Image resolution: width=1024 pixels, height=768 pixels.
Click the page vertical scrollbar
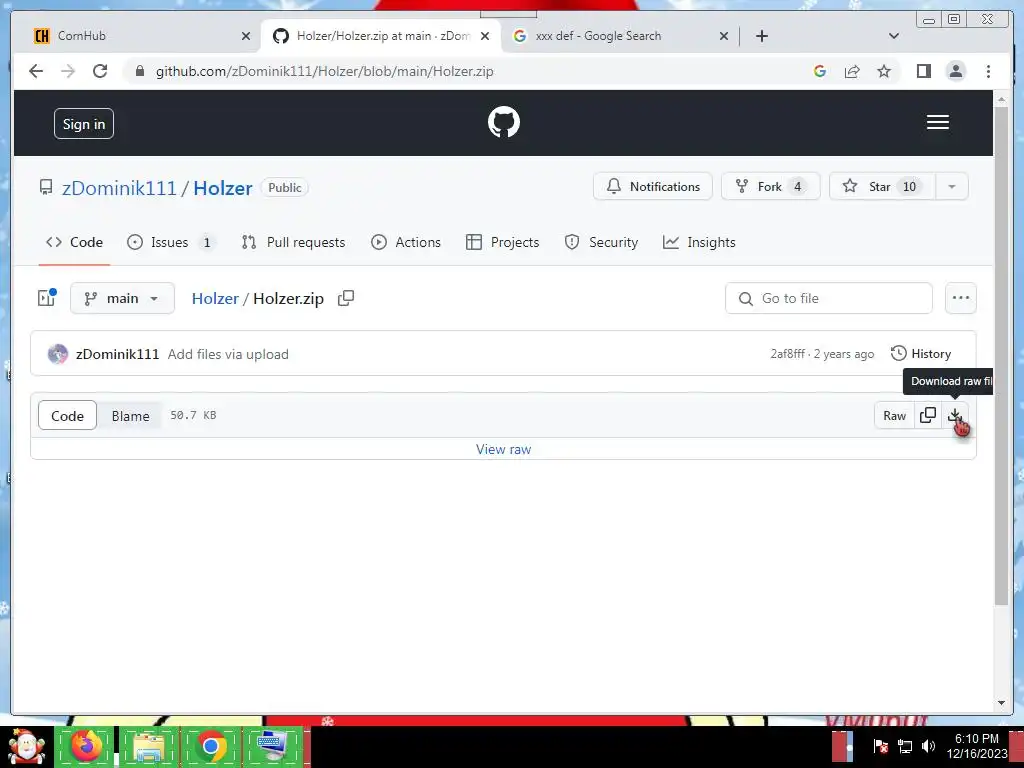[1001, 356]
